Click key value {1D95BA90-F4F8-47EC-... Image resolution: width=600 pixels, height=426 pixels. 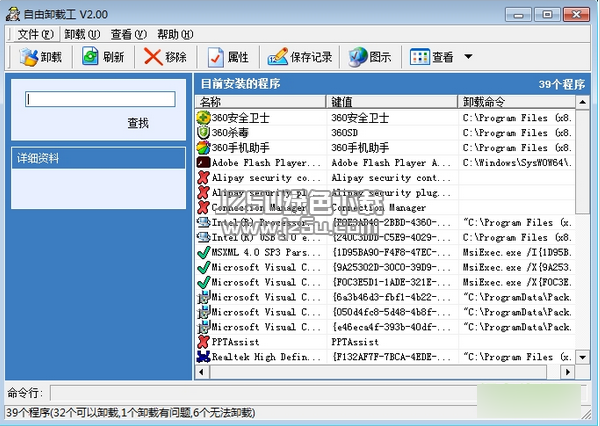(391, 252)
